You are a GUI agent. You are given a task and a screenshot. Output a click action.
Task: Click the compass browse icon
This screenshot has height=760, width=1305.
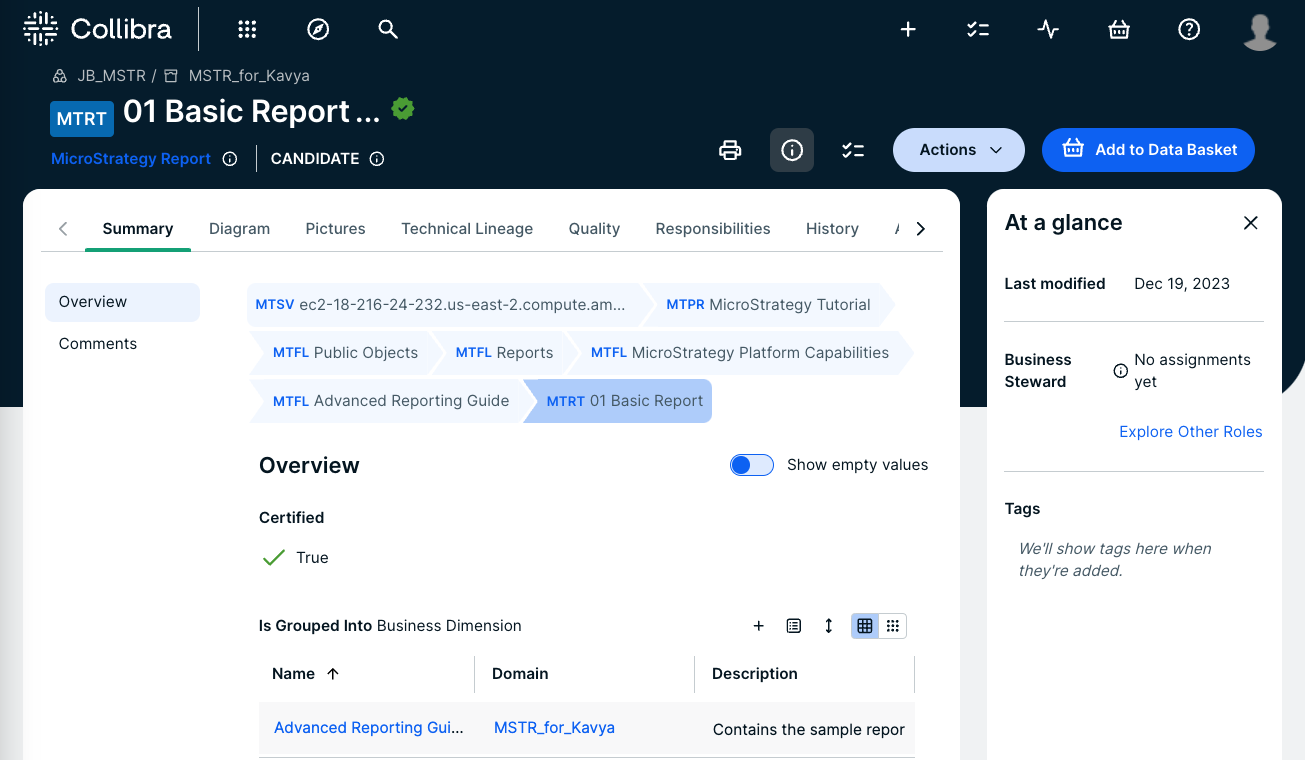(318, 30)
